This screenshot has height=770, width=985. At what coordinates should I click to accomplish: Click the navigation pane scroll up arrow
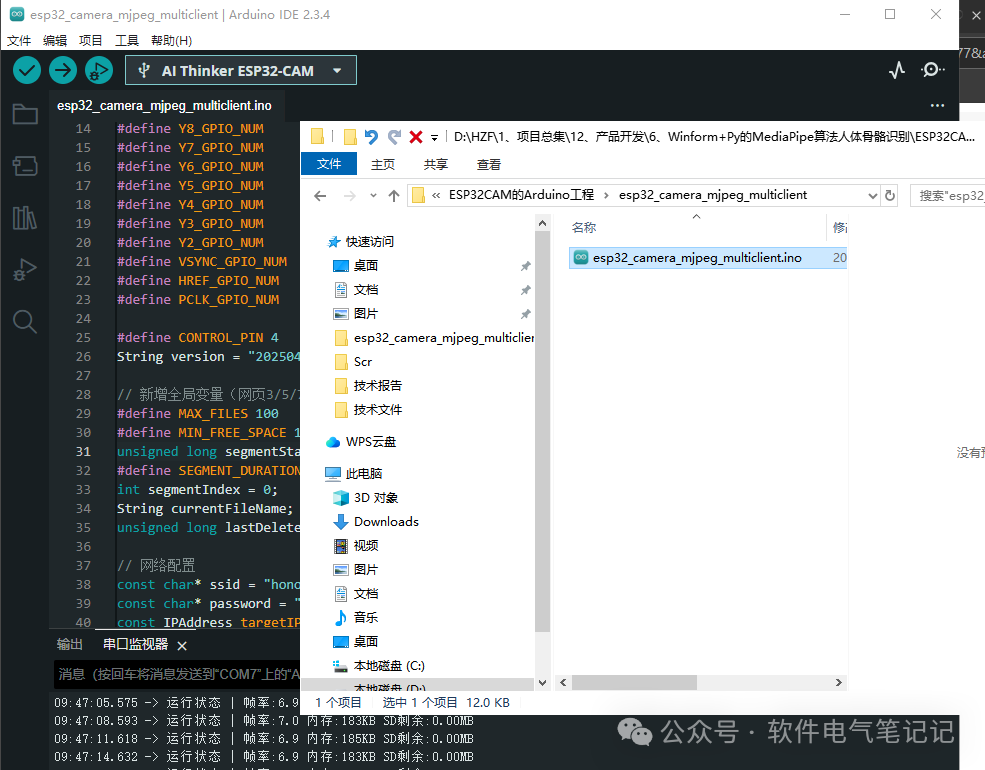543,223
